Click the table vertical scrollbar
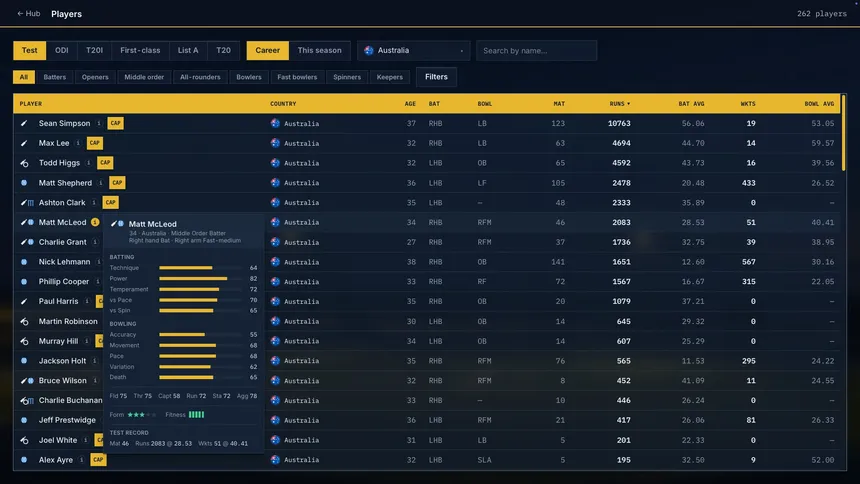This screenshot has width=860, height=484. click(844, 134)
